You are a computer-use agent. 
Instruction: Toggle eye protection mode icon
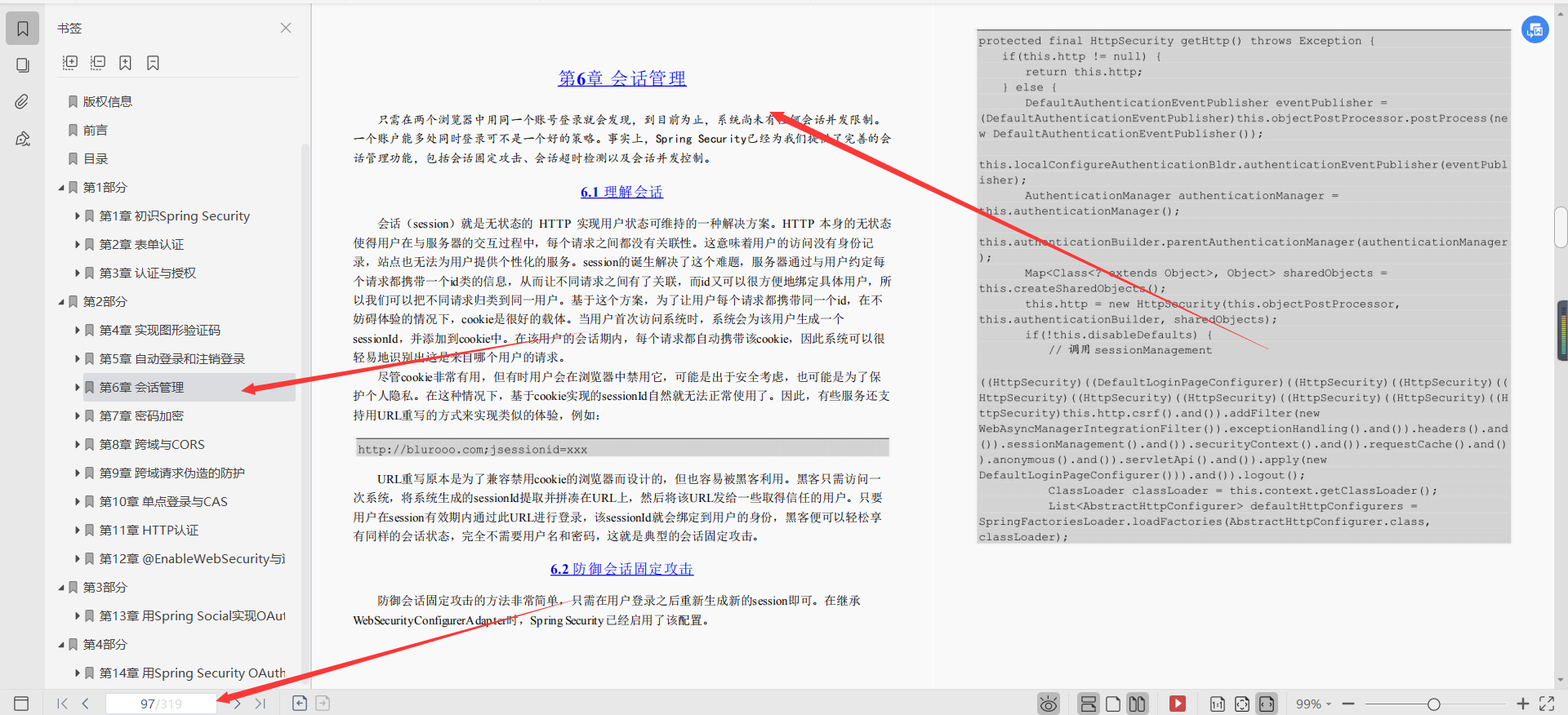(x=1049, y=704)
